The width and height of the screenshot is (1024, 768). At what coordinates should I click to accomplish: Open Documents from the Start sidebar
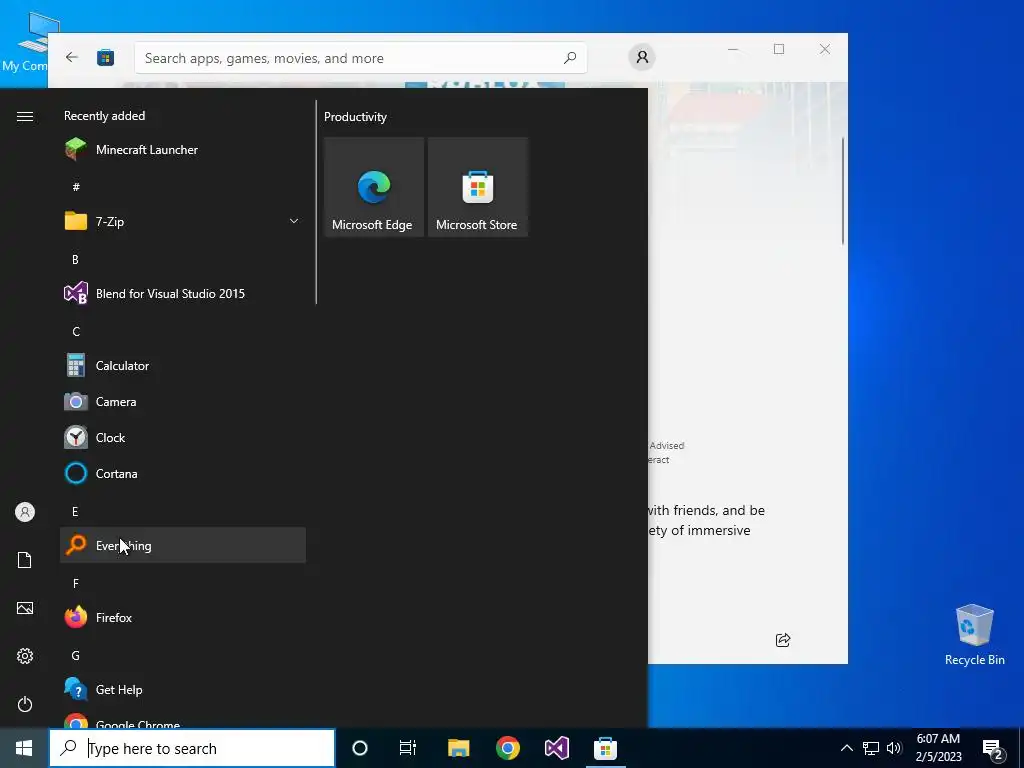[25, 560]
